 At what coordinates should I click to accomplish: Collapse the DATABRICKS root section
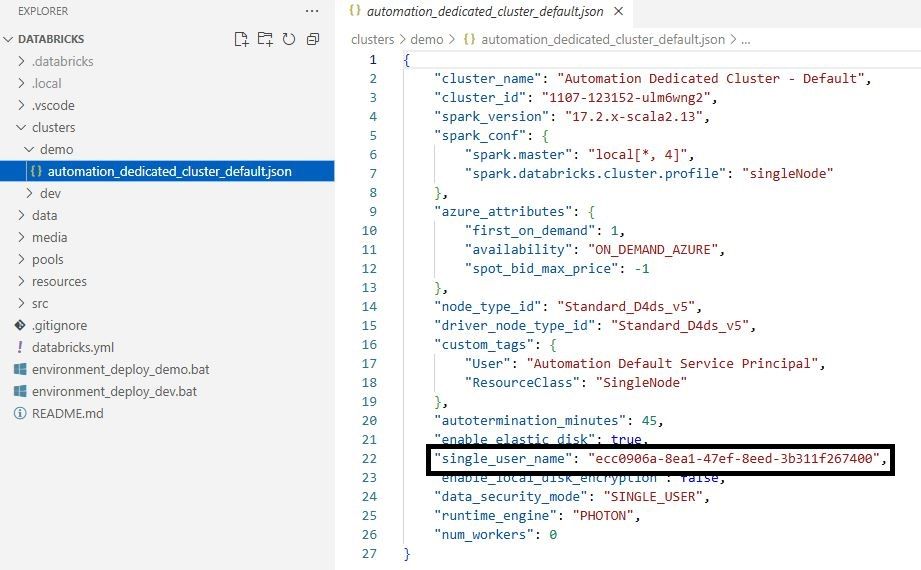click(x=8, y=39)
